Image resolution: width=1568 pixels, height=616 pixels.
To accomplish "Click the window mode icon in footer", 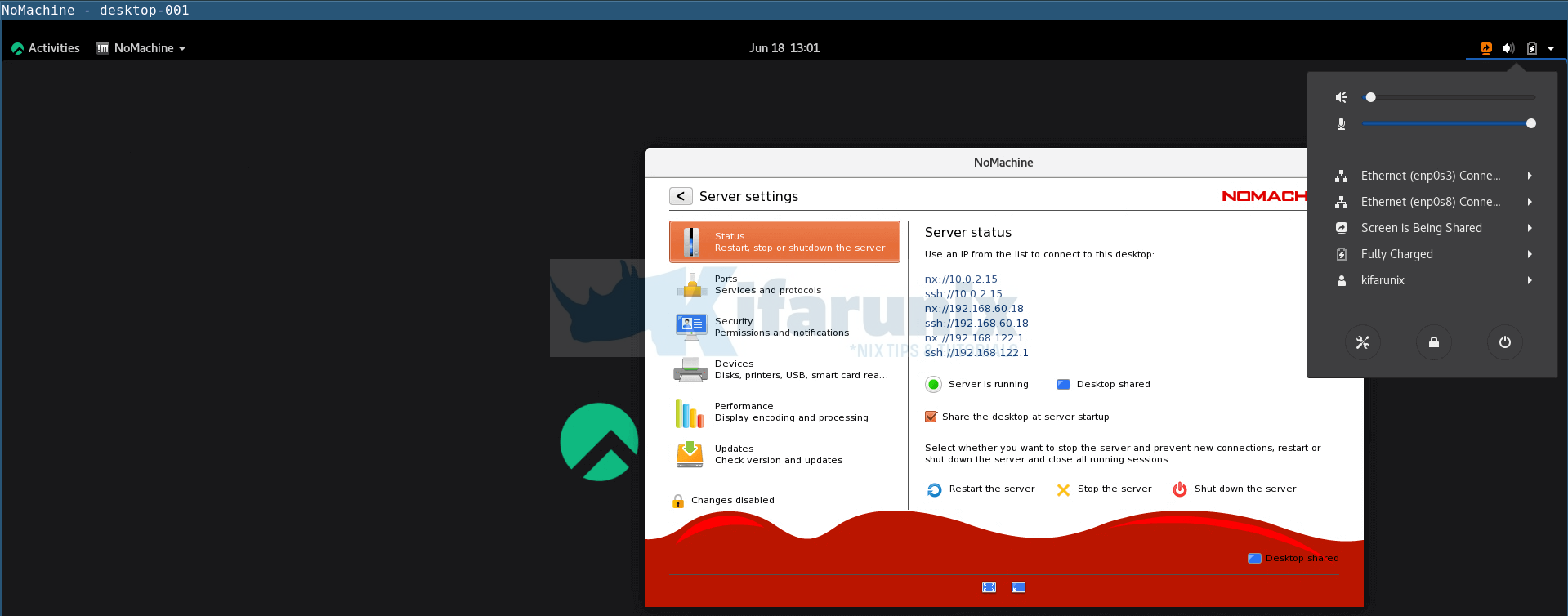I will (x=1018, y=587).
